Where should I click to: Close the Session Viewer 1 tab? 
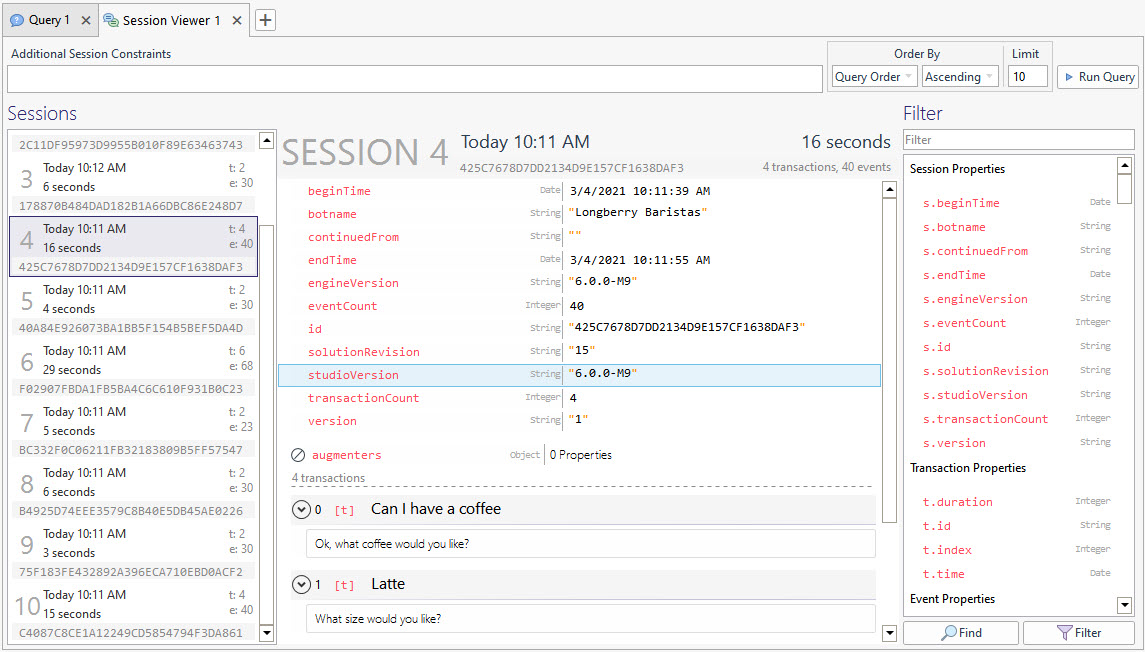tap(236, 19)
